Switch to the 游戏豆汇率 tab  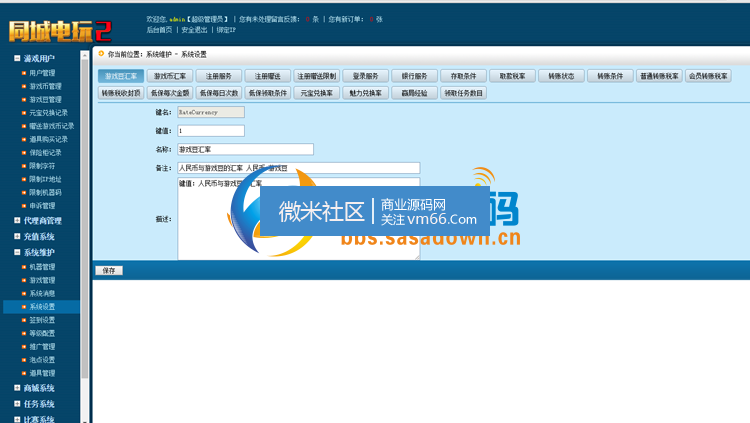point(121,76)
